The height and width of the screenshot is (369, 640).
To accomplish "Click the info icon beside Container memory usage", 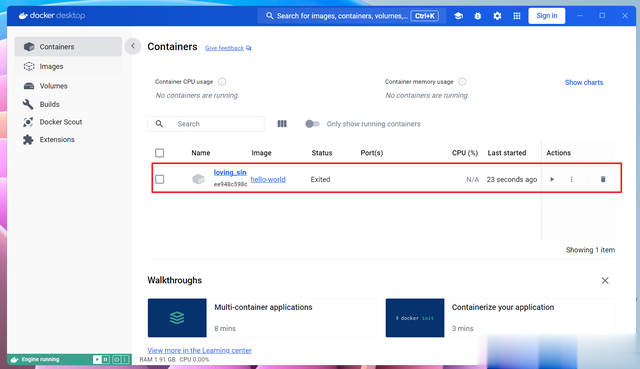I will click(462, 82).
